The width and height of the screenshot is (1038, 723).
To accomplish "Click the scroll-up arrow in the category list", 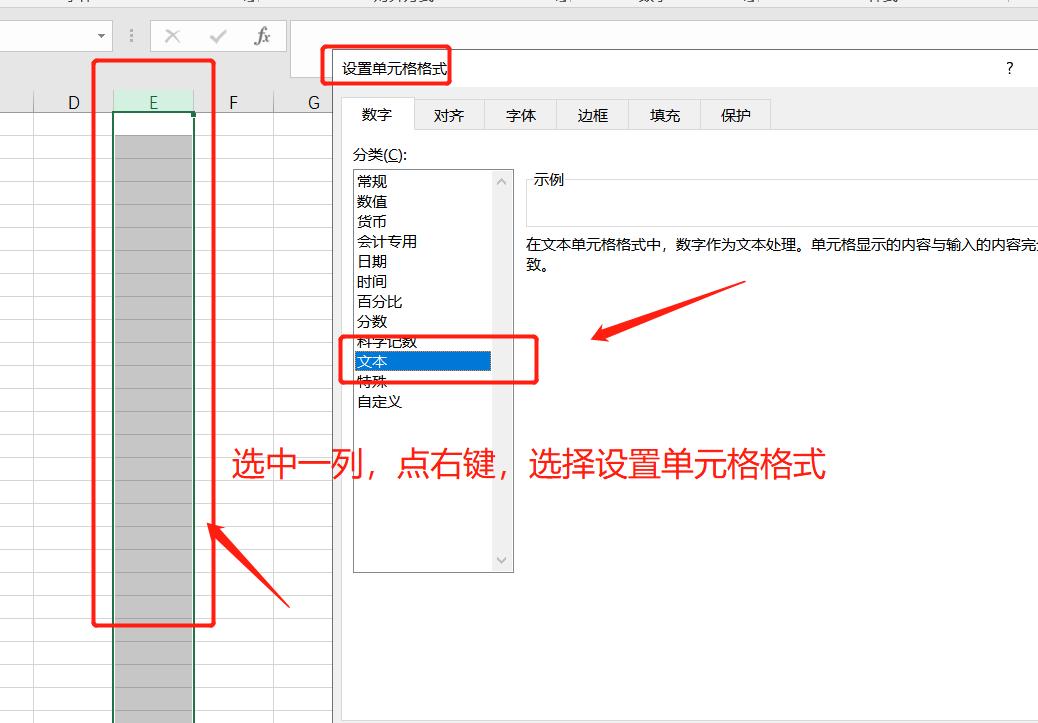I will [x=502, y=182].
